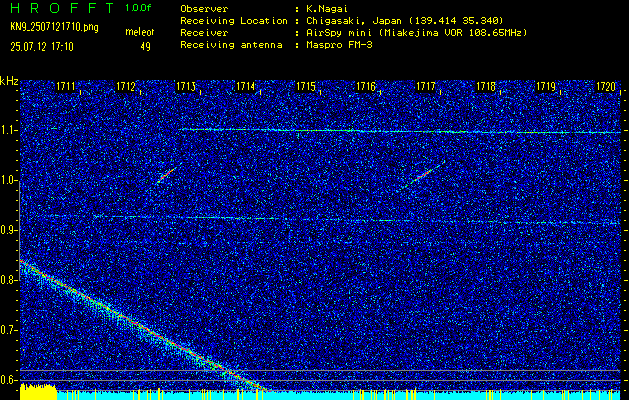Viewport: 629px width, 400px height.
Task: Click the kHz axis unit label
Action: click(x=9, y=81)
